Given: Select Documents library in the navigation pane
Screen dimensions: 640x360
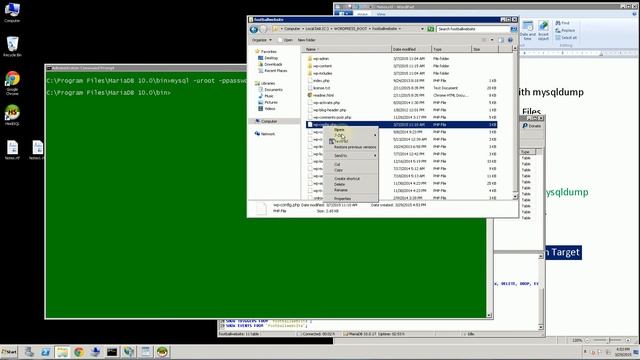Looking at the screenshot, I should pos(270,89).
